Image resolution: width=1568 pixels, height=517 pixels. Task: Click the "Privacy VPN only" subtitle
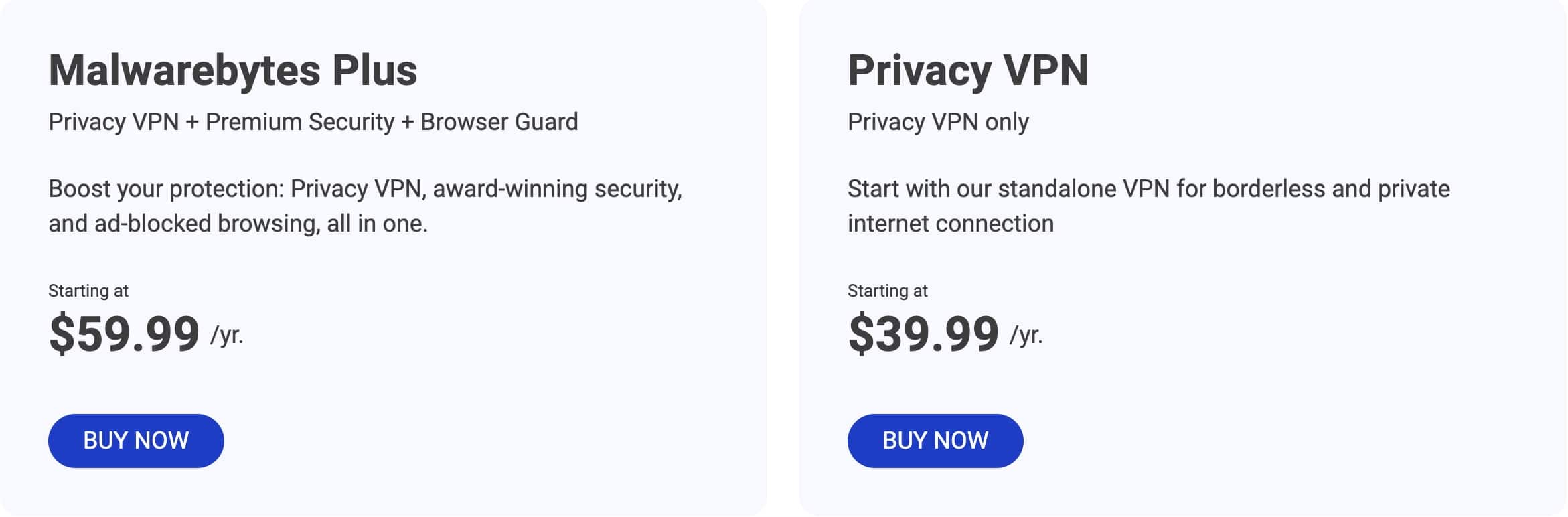tap(939, 122)
